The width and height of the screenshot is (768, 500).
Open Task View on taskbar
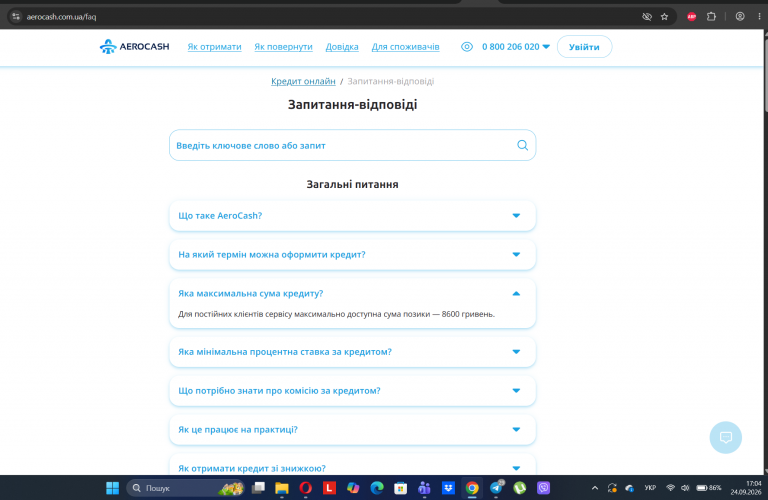tap(258, 488)
